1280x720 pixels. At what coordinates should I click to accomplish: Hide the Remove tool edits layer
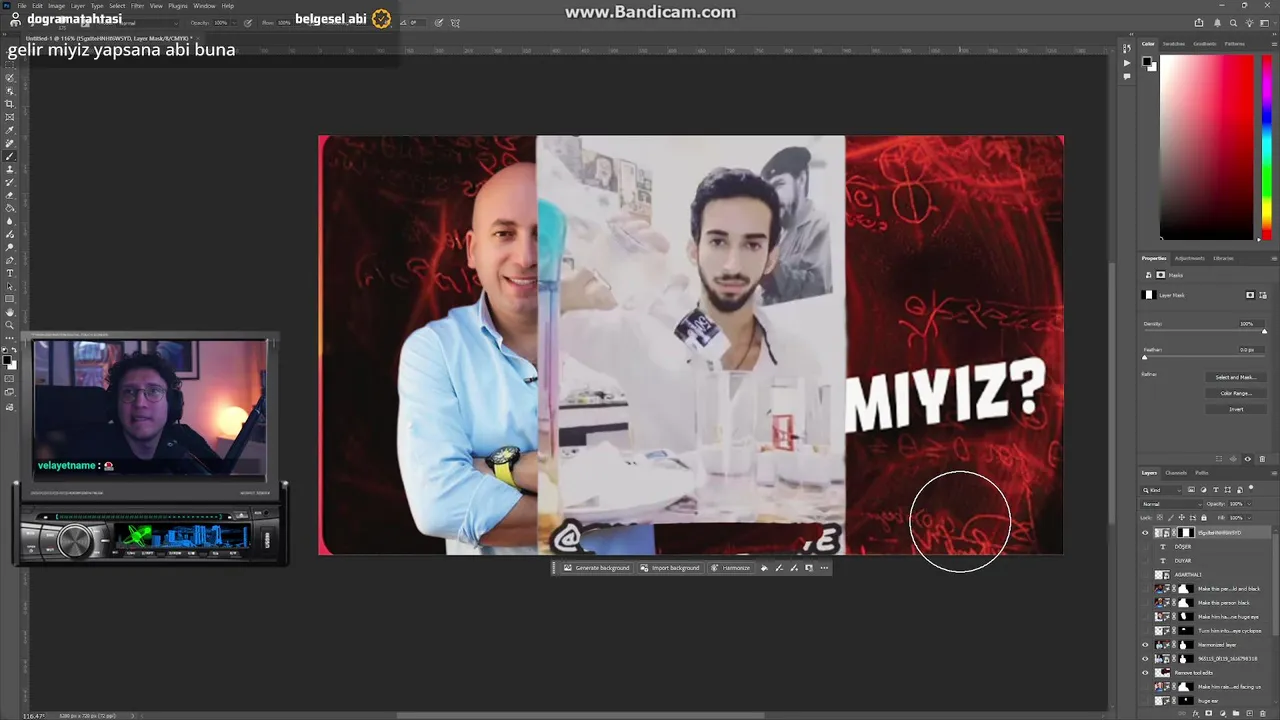1145,673
